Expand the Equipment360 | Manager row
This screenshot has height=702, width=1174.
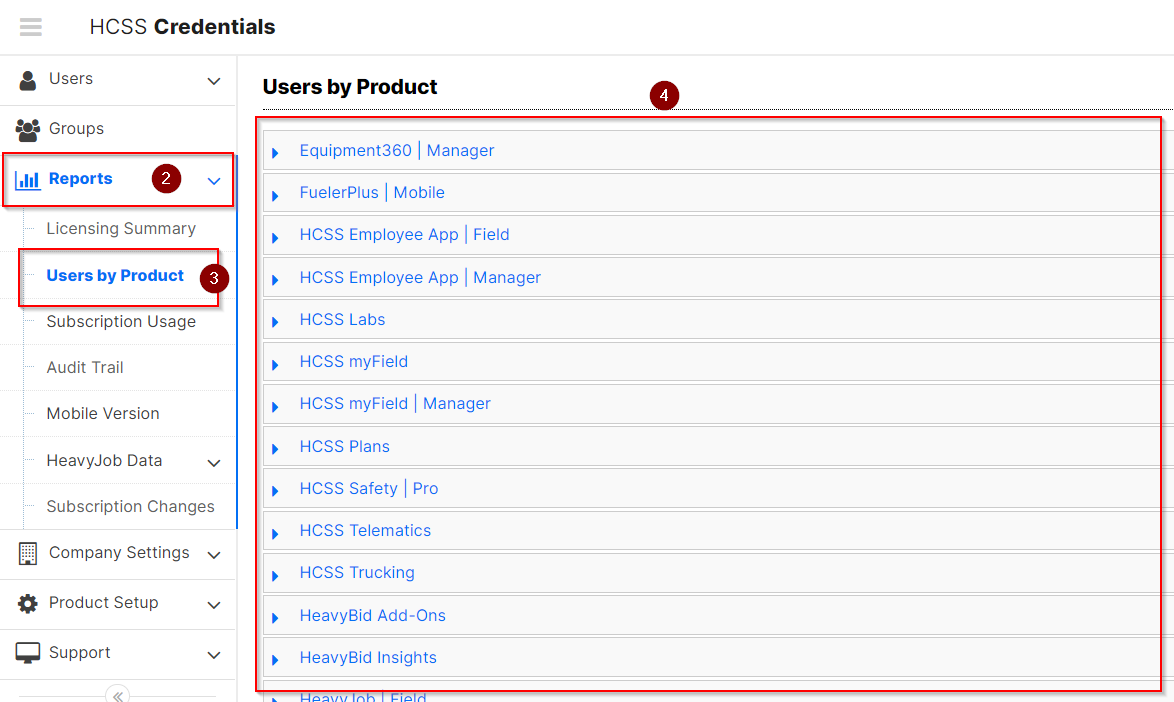pos(276,151)
